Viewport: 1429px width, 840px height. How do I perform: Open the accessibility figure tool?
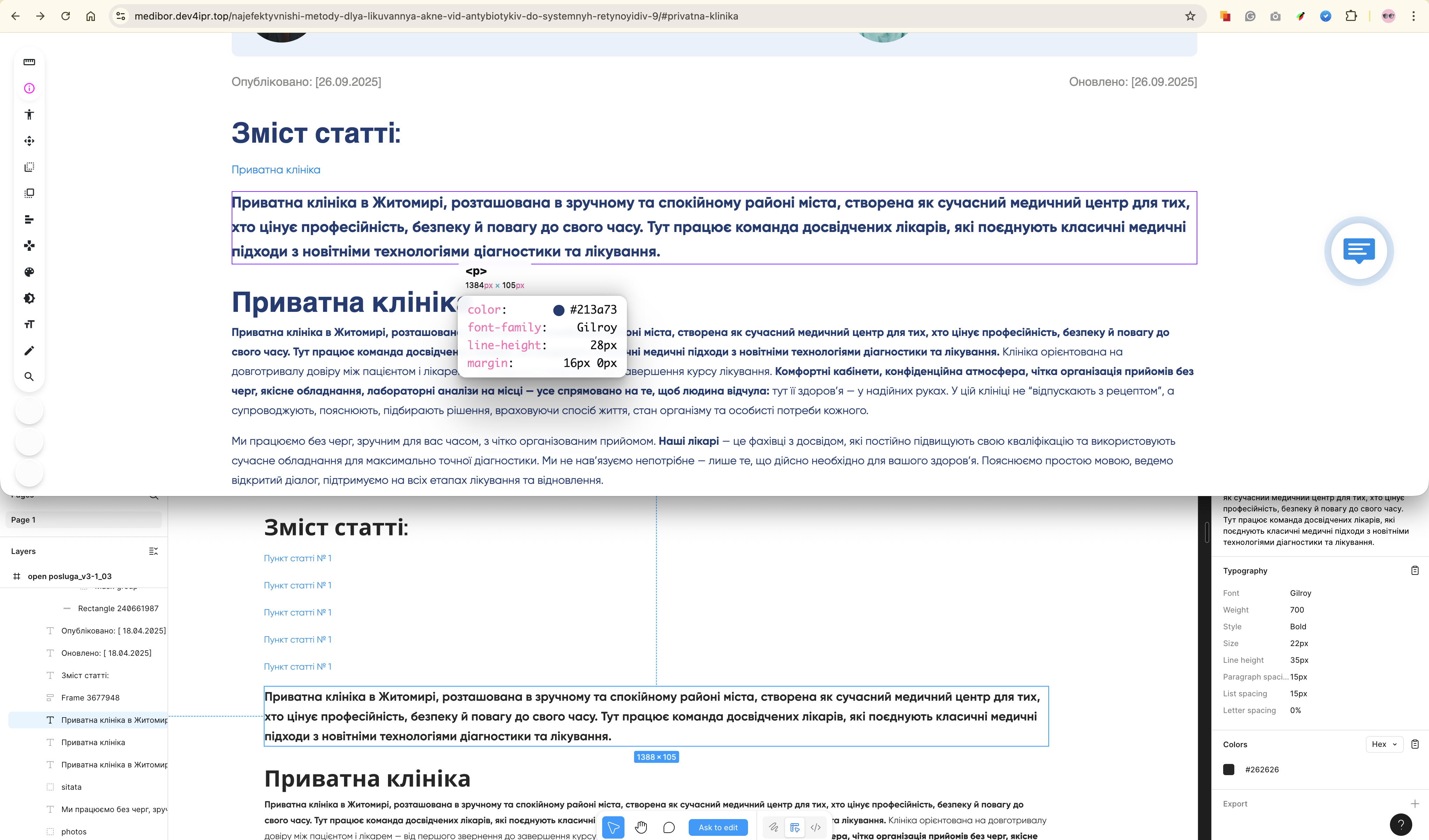(29, 114)
